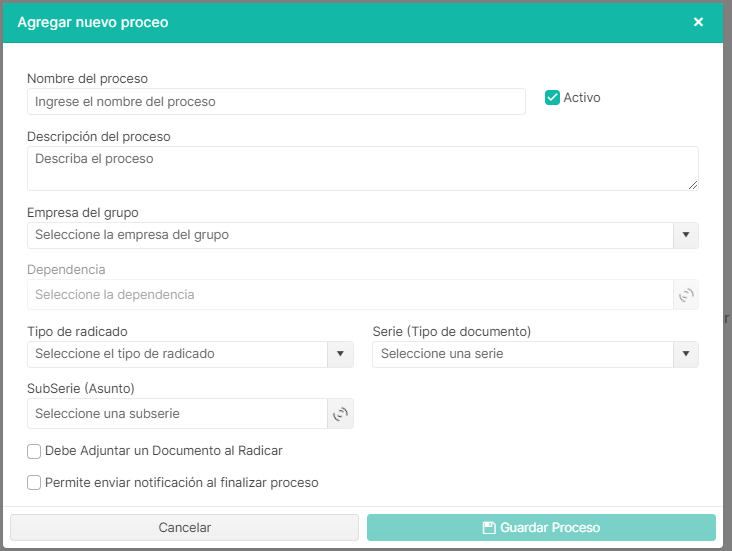Expand the Empresa del grupo dropdown arrow
The width and height of the screenshot is (732, 551).
(x=686, y=236)
